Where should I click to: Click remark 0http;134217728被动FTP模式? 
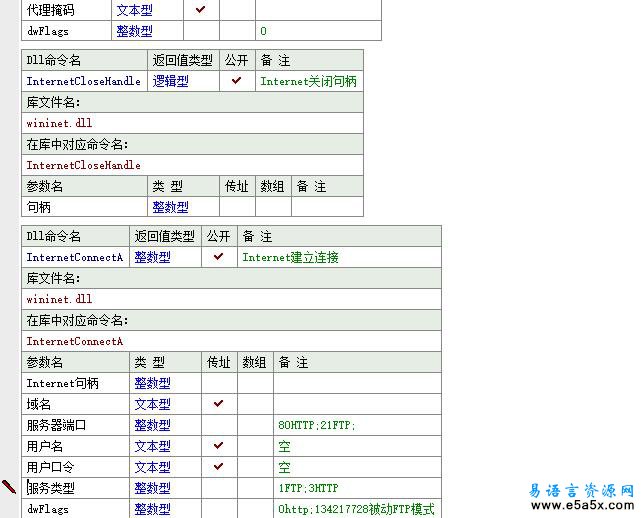(356, 509)
